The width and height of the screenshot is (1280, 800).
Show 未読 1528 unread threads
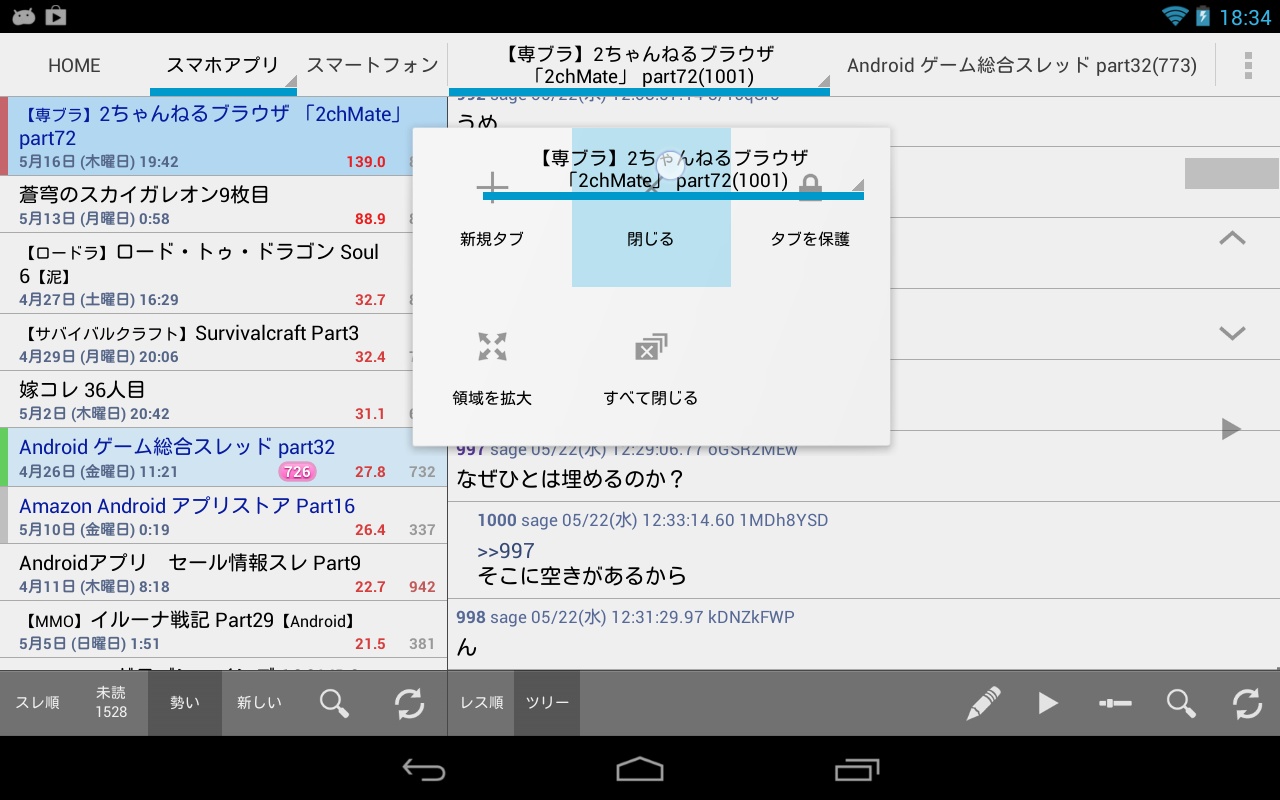111,703
